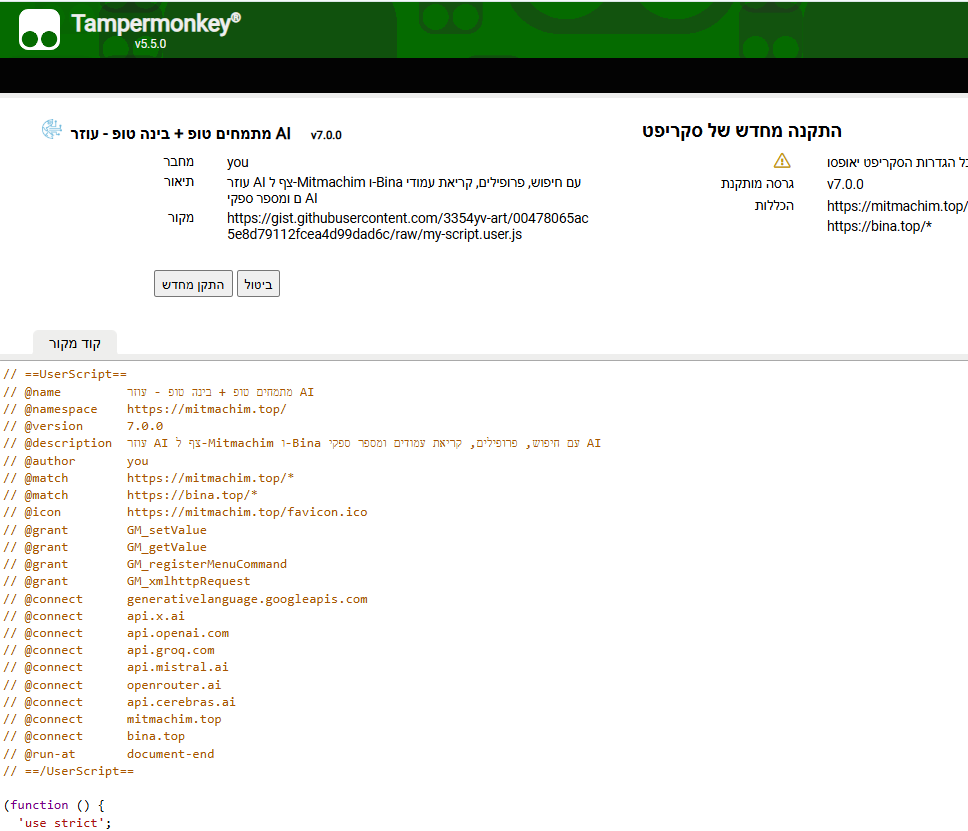Click the @description code line
The height and width of the screenshot is (831, 968).
302,443
